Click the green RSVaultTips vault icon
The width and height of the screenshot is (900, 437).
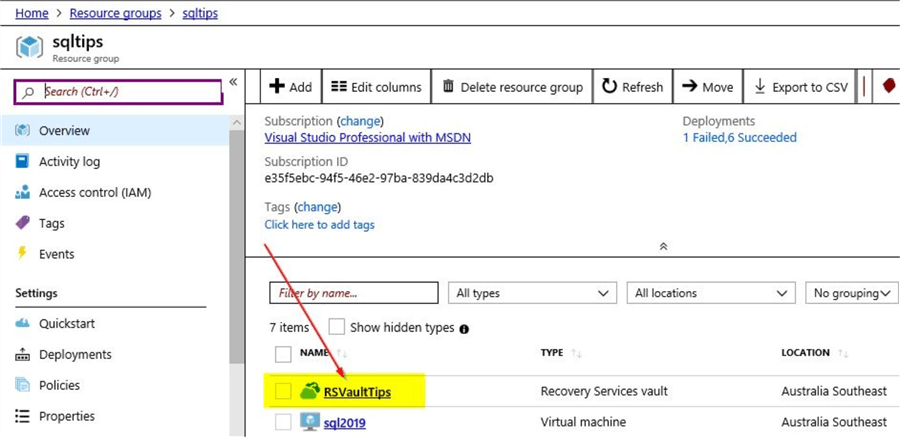pos(310,392)
